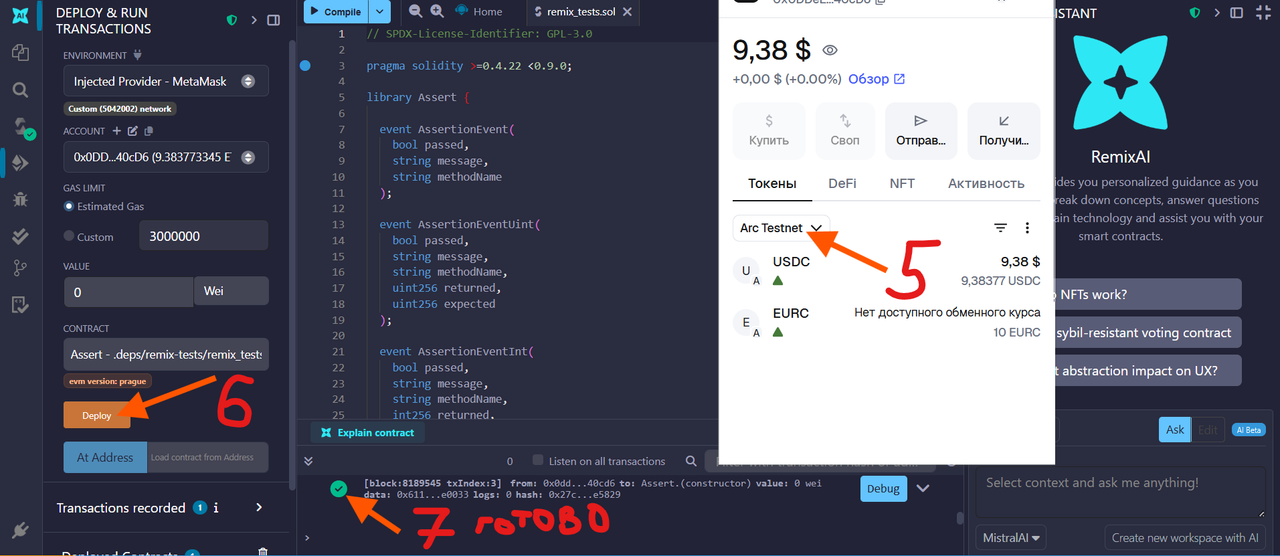Click the green success checkmark in terminal

tap(339, 488)
